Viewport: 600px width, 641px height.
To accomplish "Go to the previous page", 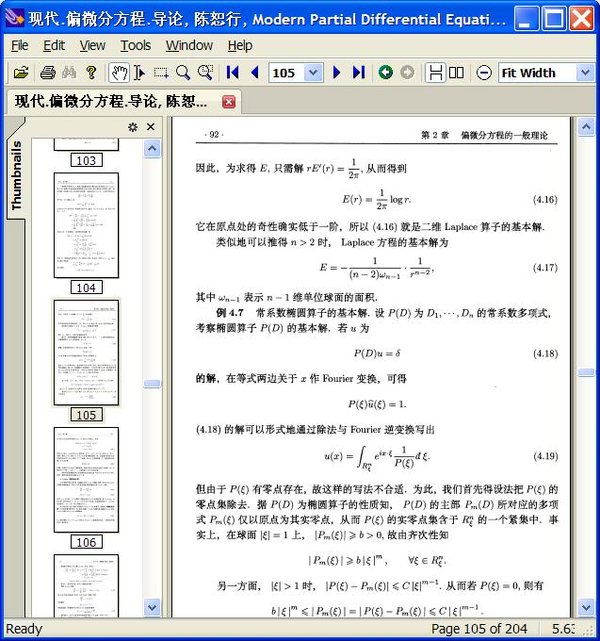I will pyautogui.click(x=255, y=73).
